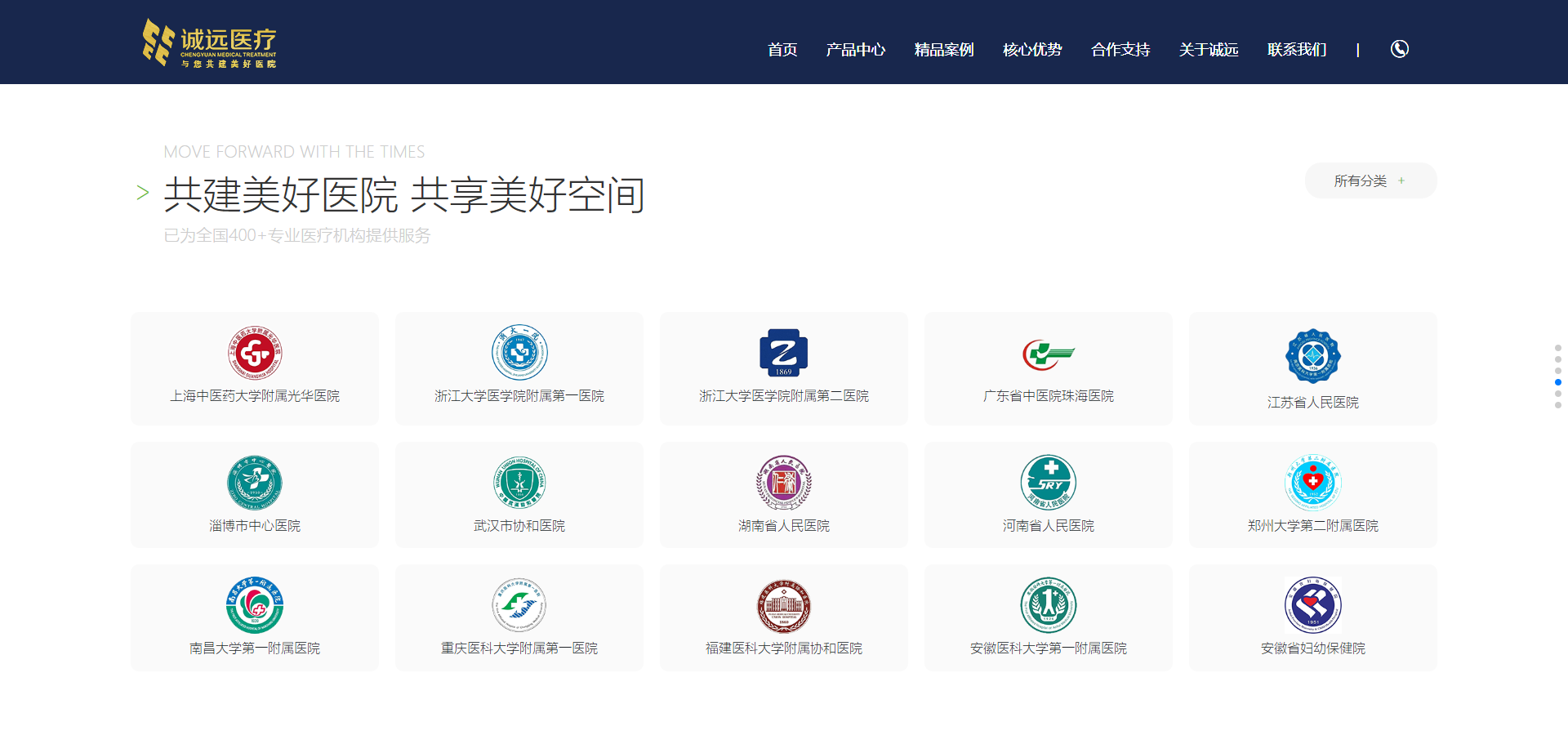Click the 首页 home link
Screen dimensions: 1568x753
click(x=782, y=50)
